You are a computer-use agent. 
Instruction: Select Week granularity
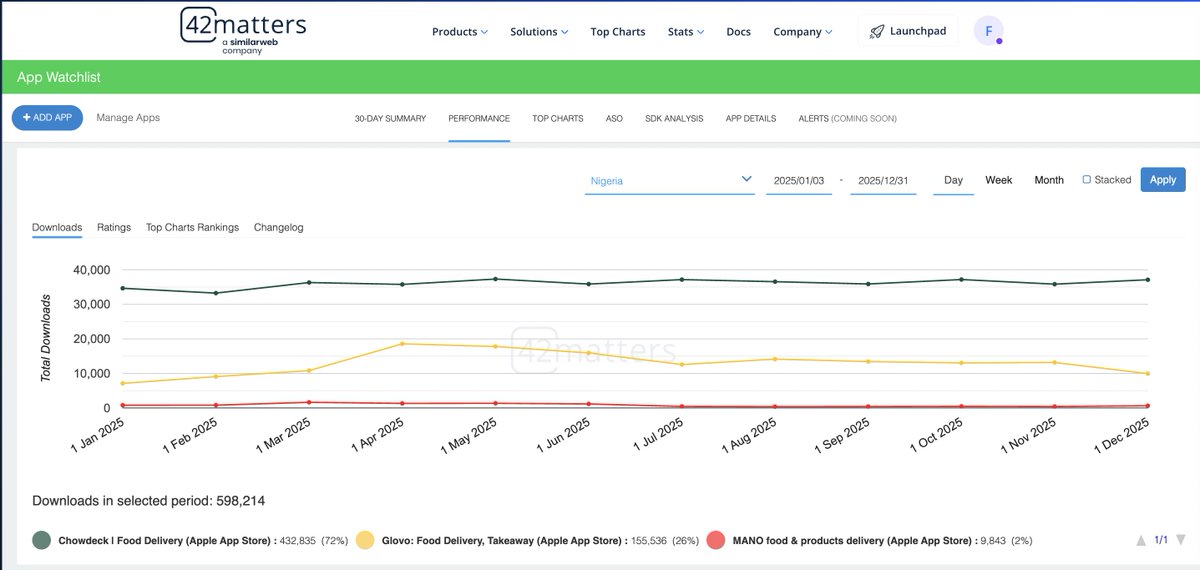999,180
